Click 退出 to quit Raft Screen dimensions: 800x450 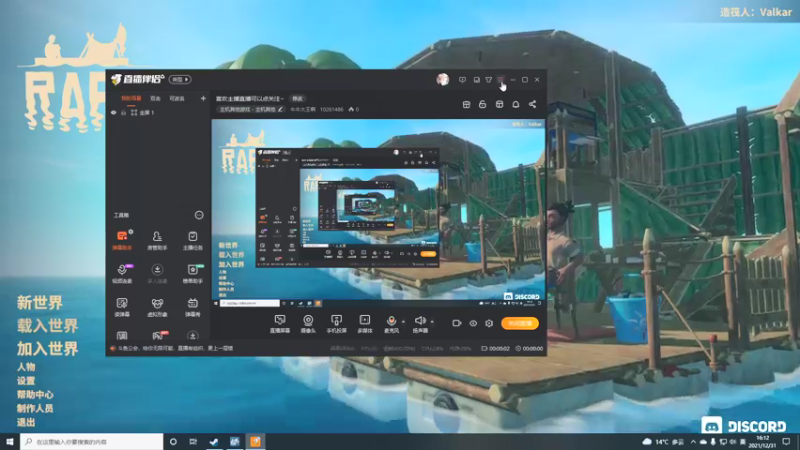[26, 422]
